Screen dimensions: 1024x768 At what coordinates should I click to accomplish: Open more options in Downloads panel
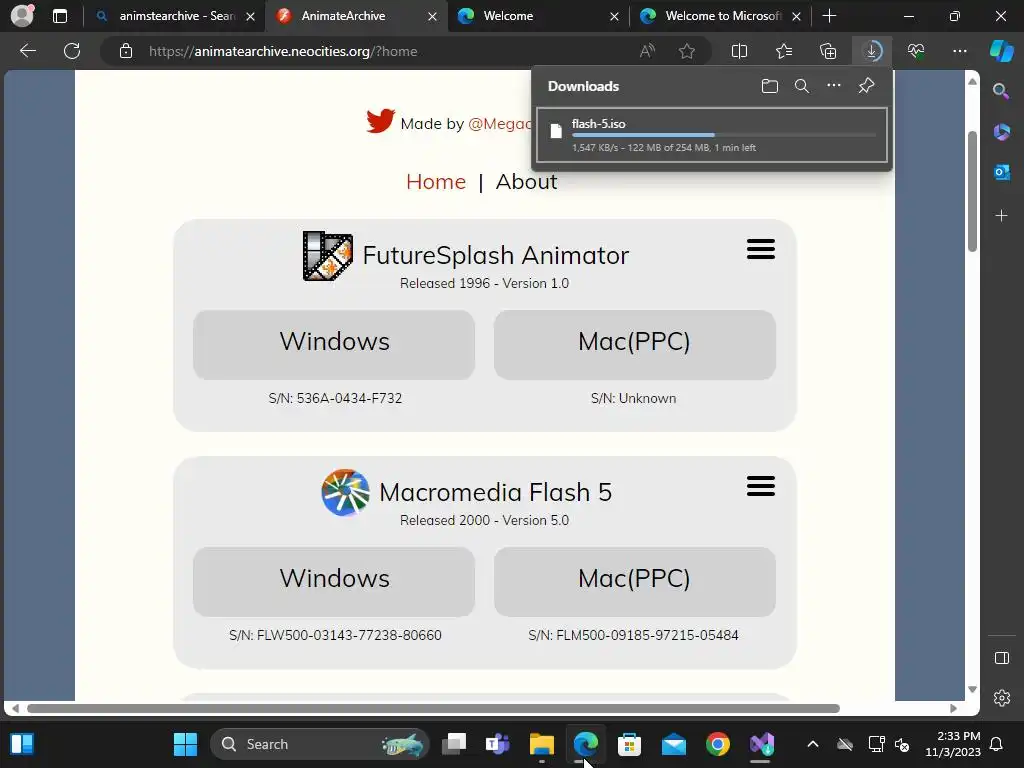click(x=834, y=86)
